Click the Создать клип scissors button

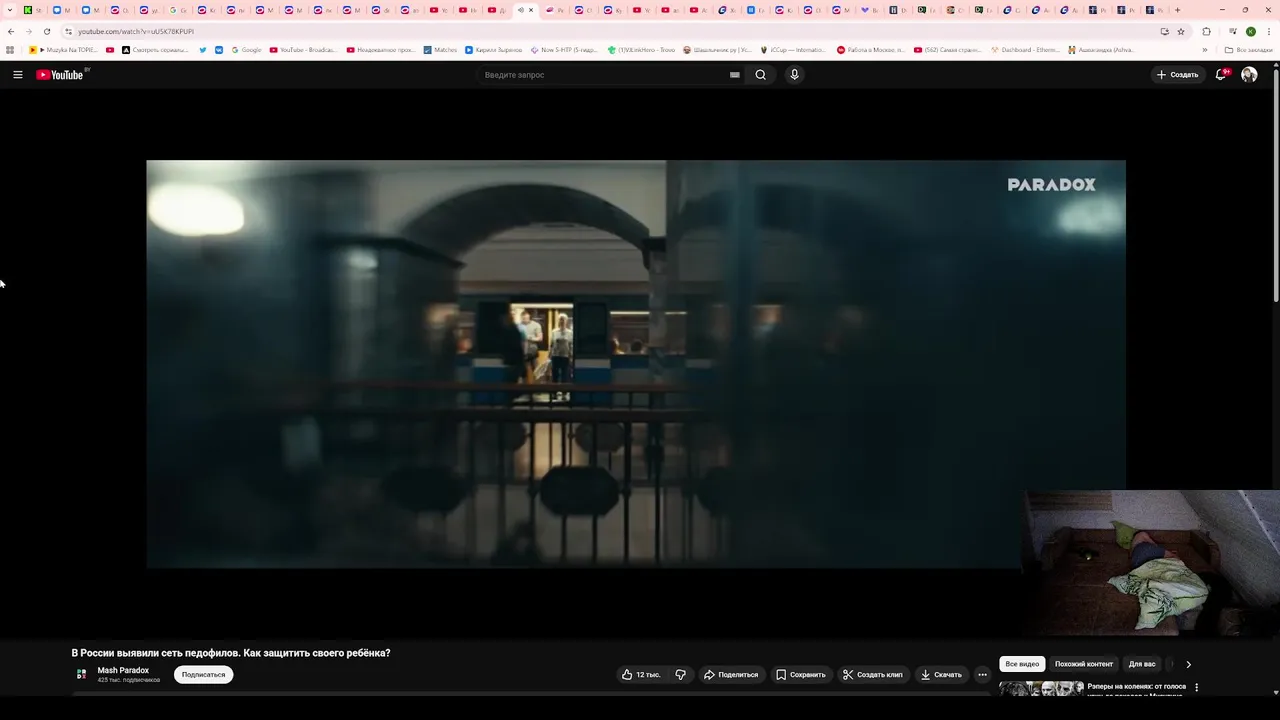873,675
